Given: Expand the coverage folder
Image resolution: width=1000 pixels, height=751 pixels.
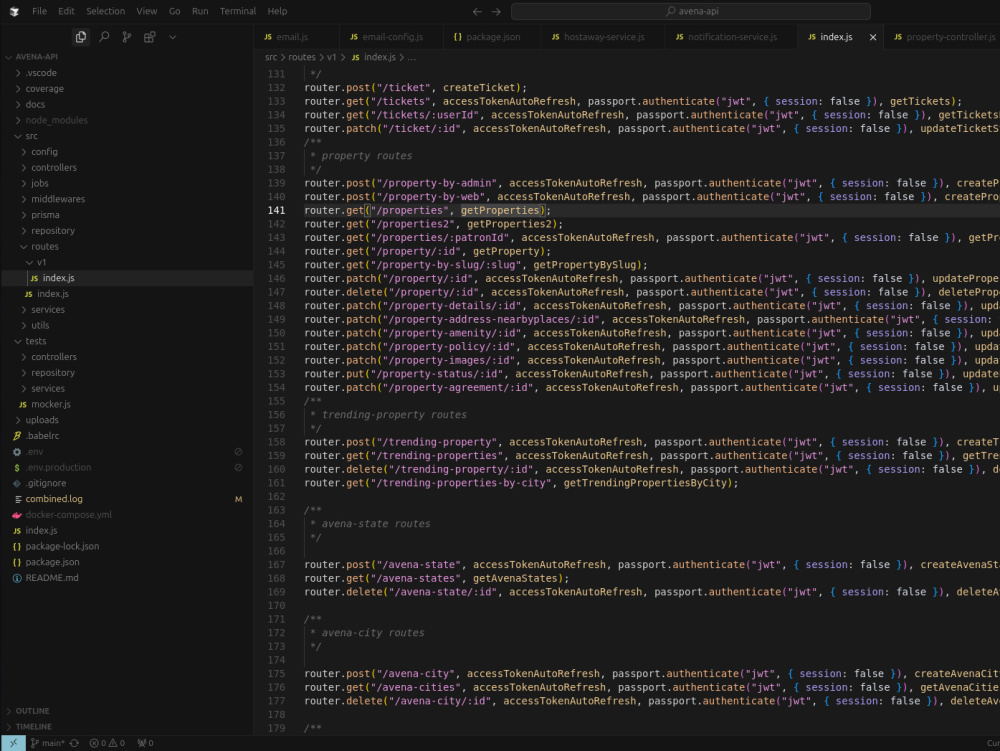Looking at the screenshot, I should (128, 89).
